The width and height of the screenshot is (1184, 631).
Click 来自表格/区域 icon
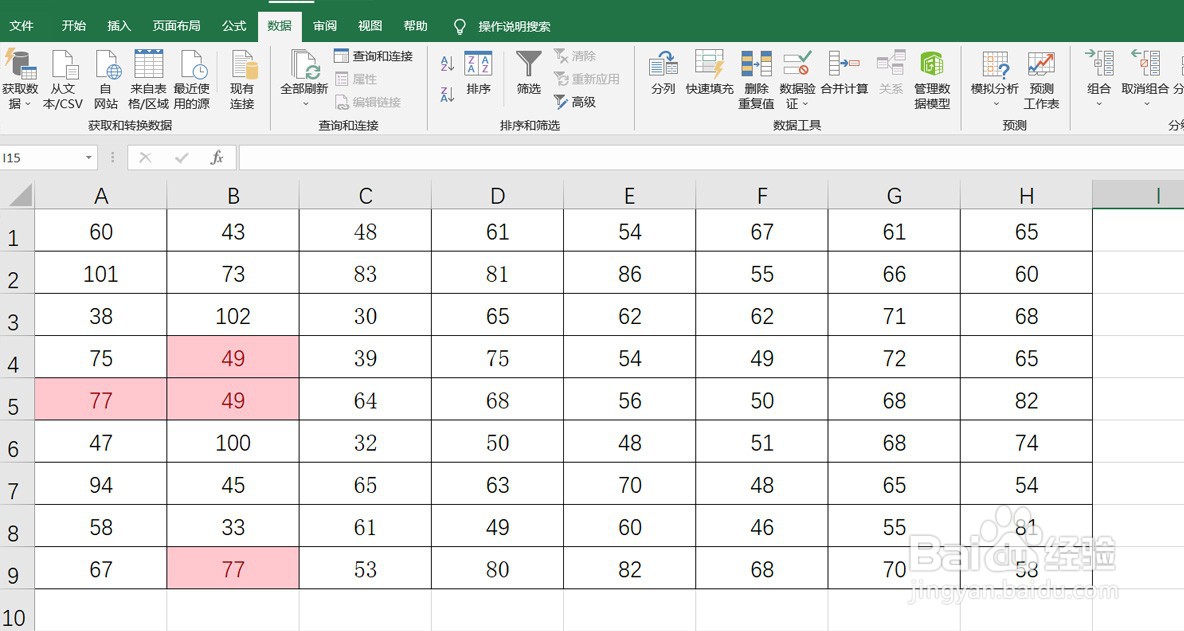pos(148,65)
